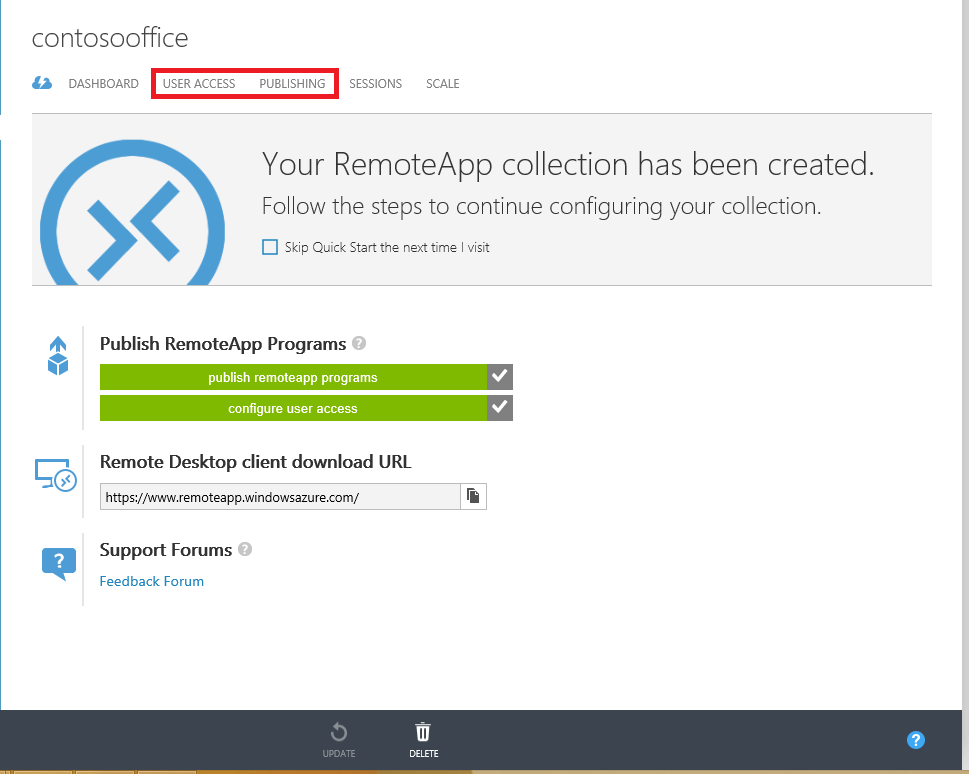Viewport: 969px width, 774px height.
Task: Click checkmark beside publish remoteapp programs
Action: point(500,377)
